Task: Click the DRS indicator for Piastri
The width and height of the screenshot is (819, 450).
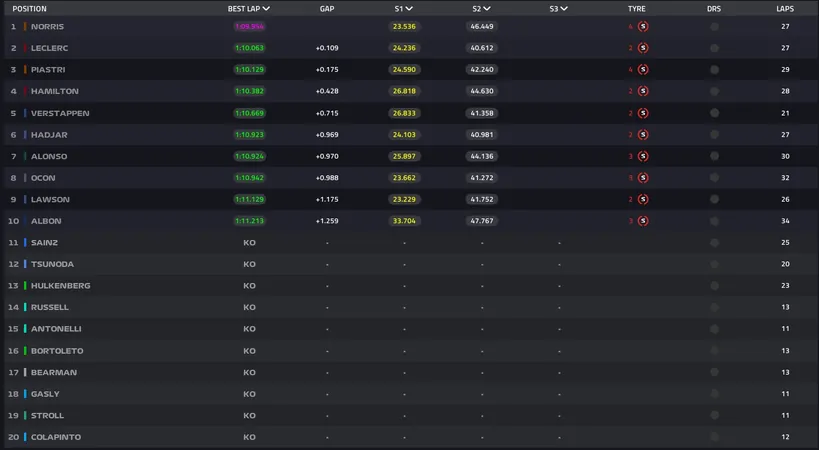Action: pyautogui.click(x=714, y=69)
